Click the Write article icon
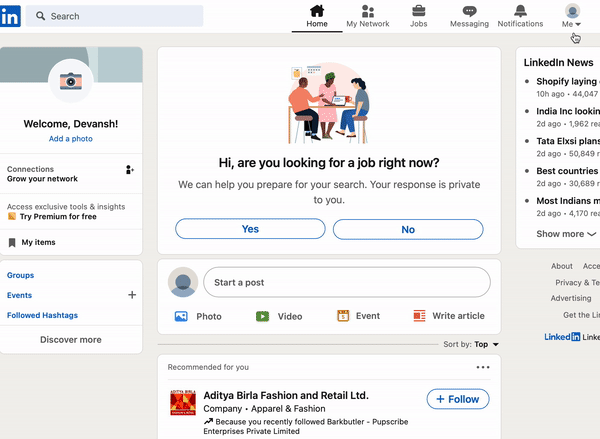Viewport: 600px width, 439px height. [419, 316]
